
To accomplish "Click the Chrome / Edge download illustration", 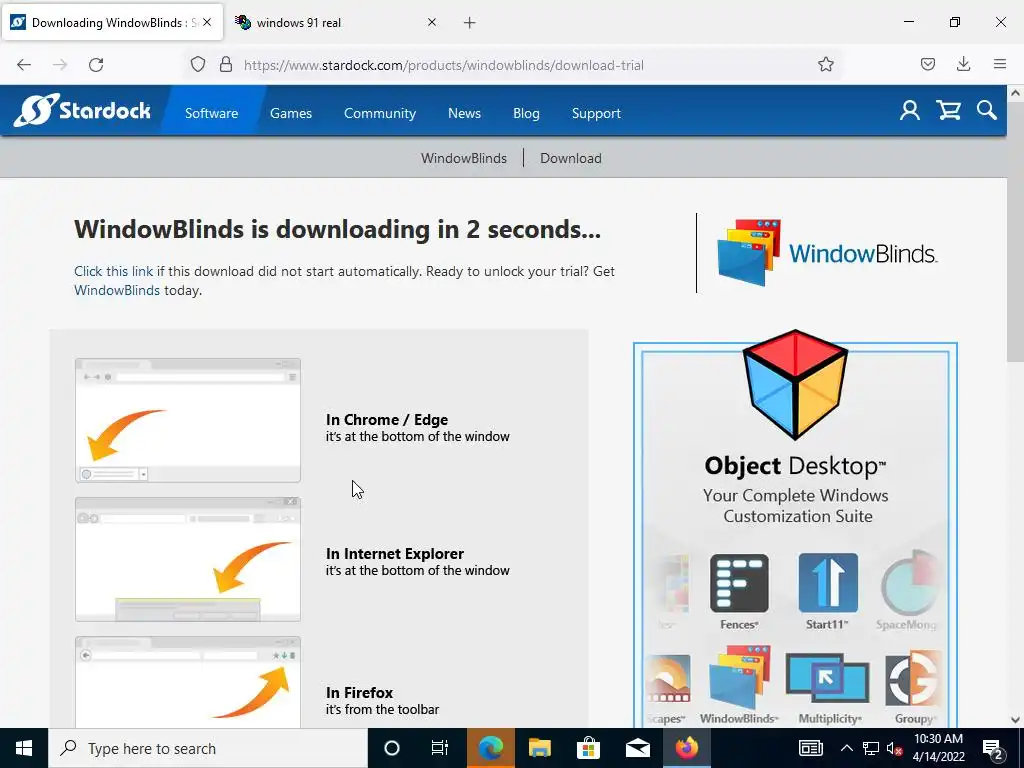I will 188,420.
